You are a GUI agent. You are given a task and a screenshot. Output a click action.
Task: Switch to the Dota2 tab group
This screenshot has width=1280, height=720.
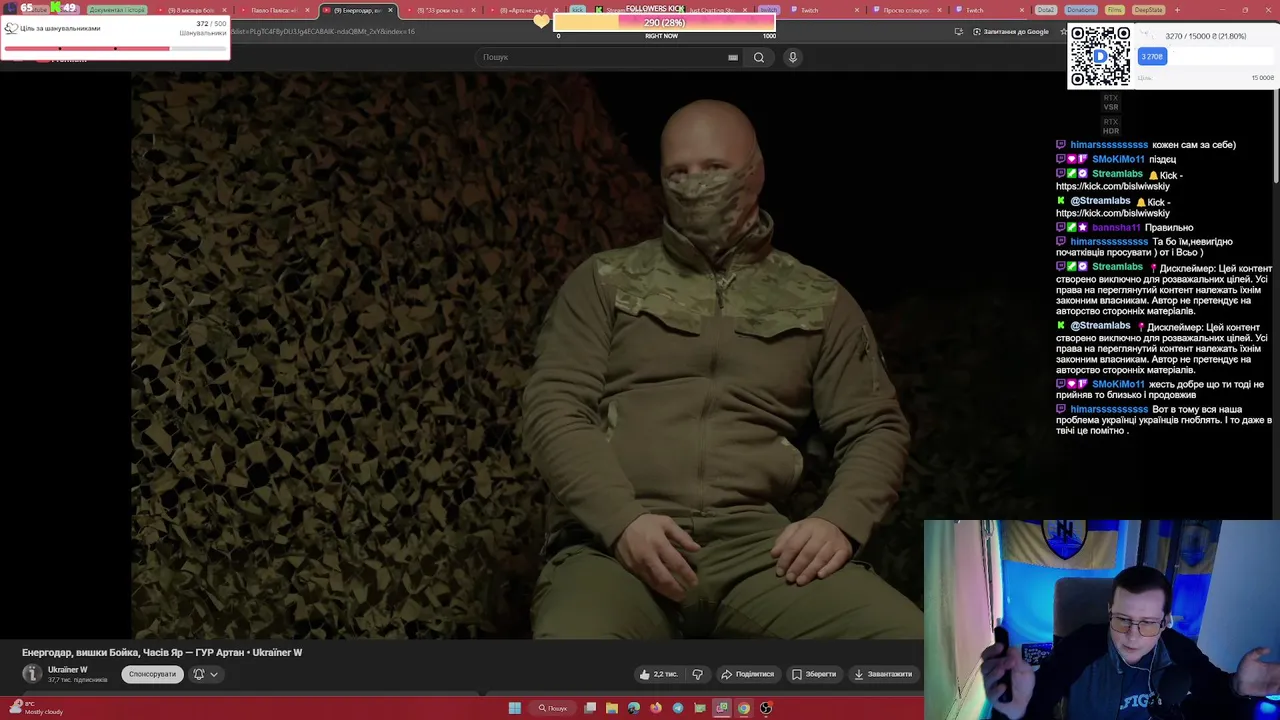pos(1045,10)
